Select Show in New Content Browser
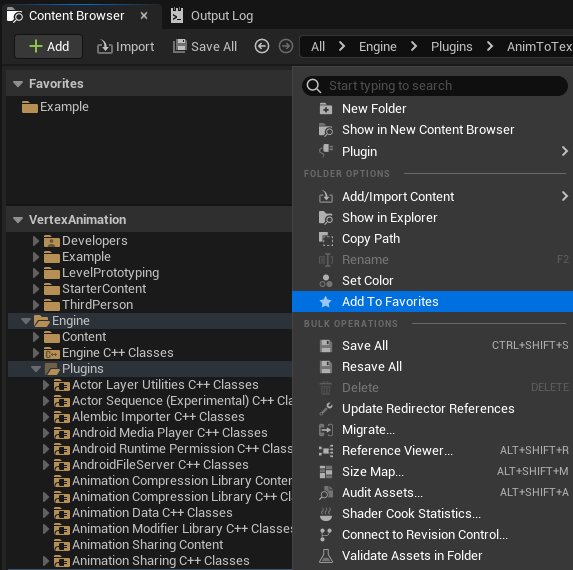Image resolution: width=573 pixels, height=570 pixels. point(433,130)
